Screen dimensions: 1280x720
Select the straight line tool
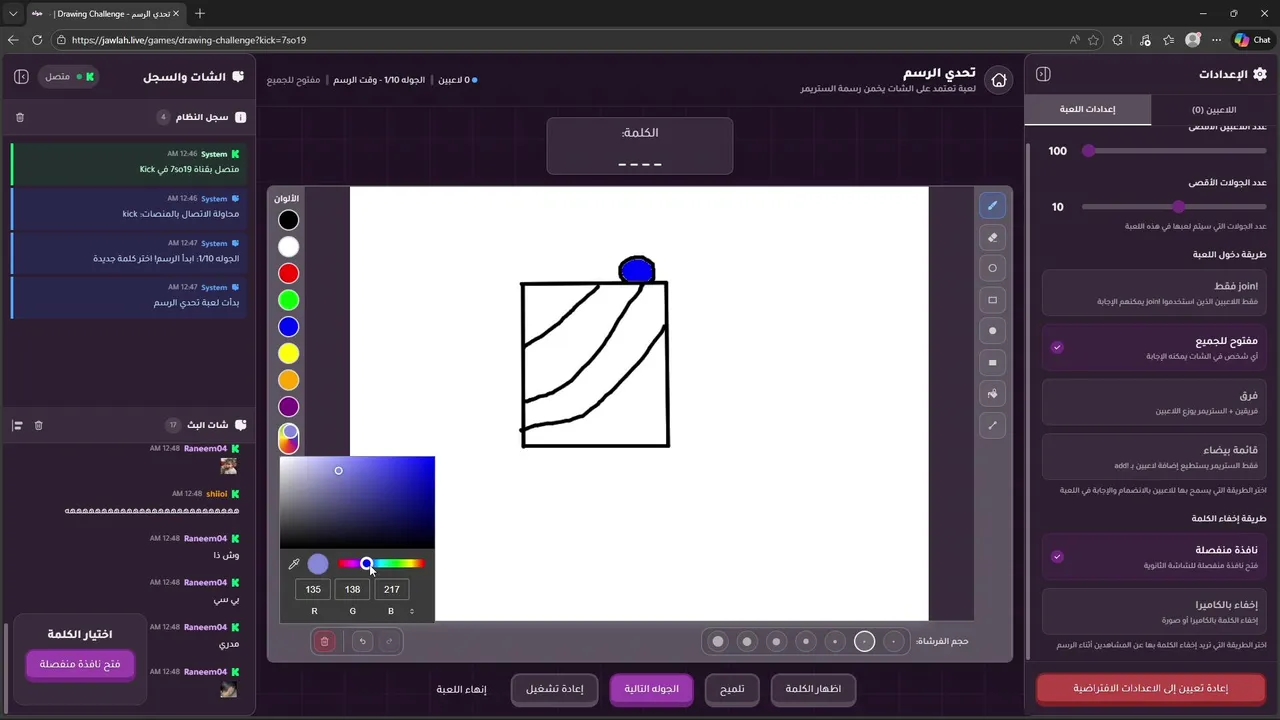[992, 425]
